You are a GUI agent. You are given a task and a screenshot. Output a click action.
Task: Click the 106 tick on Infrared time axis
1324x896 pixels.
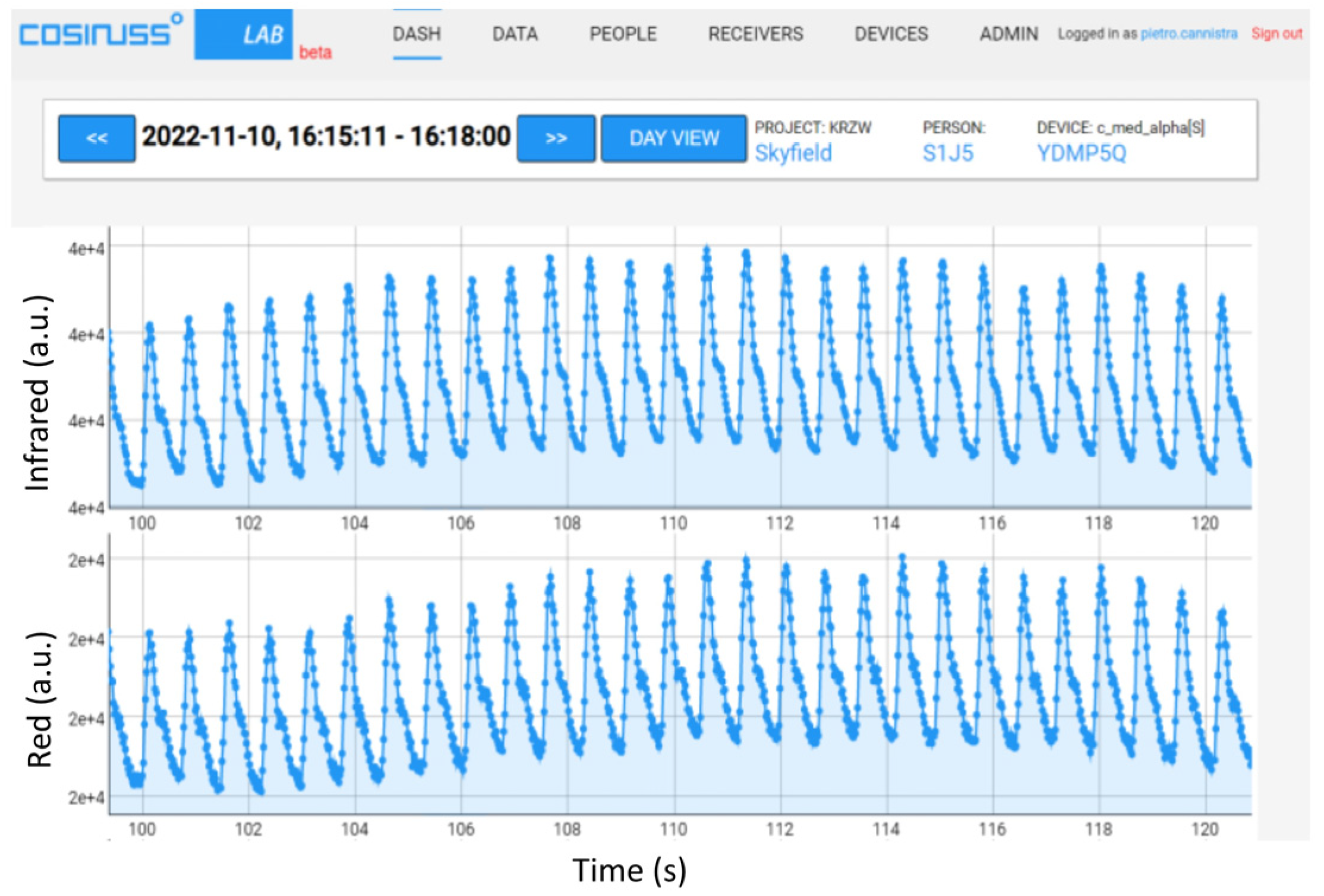click(x=461, y=523)
